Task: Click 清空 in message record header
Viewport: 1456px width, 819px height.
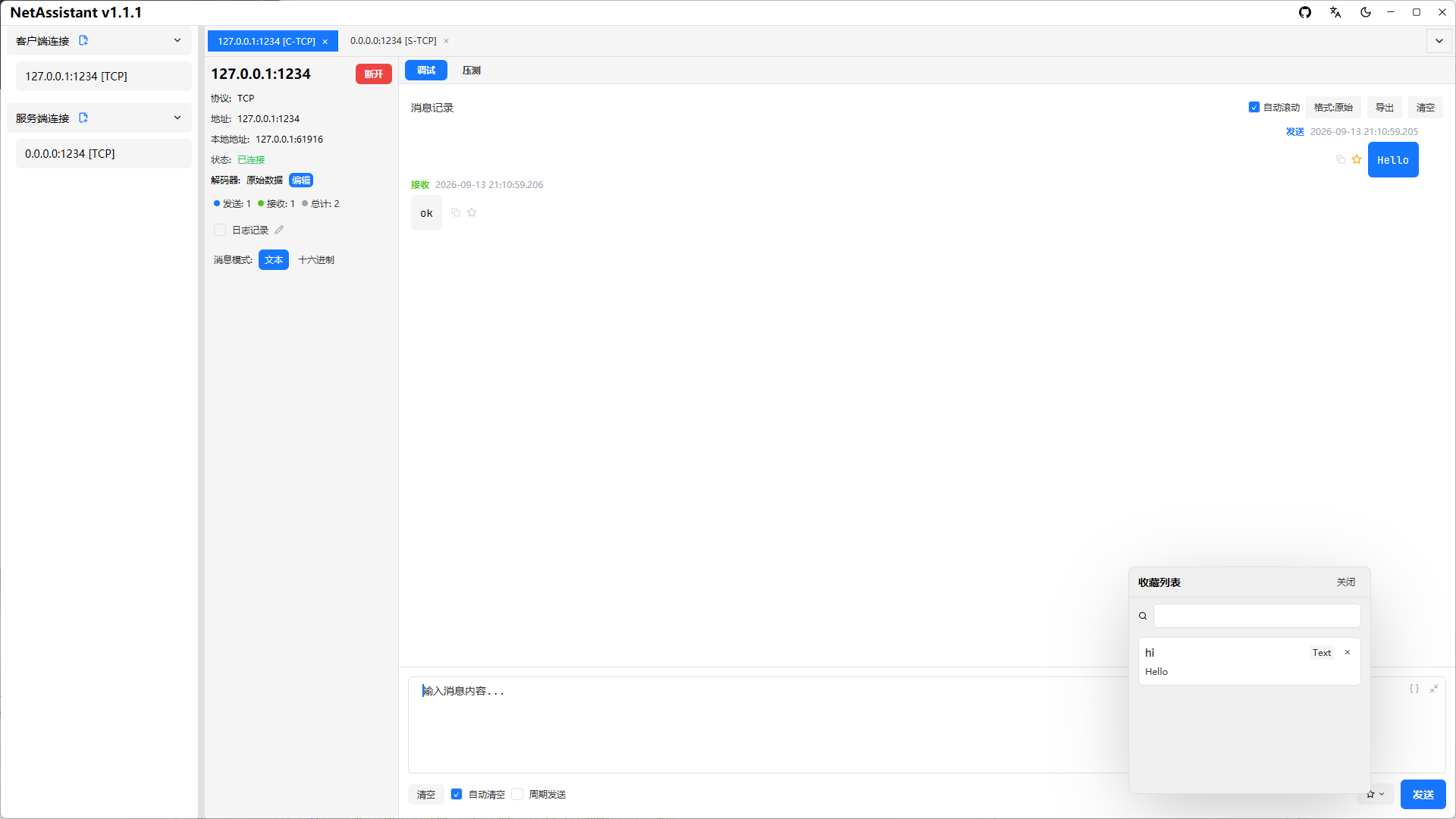Action: (x=1426, y=108)
